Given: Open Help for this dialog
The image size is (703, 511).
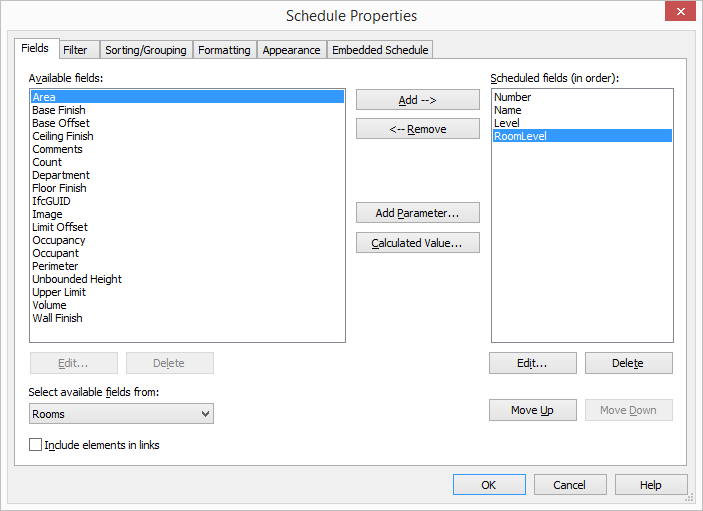Looking at the screenshot, I should [x=651, y=485].
